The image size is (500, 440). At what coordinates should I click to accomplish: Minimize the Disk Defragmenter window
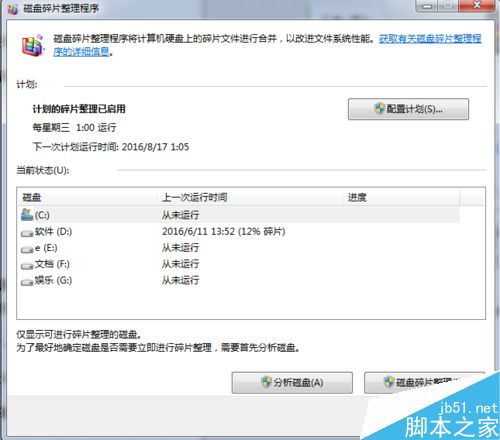coord(427,6)
